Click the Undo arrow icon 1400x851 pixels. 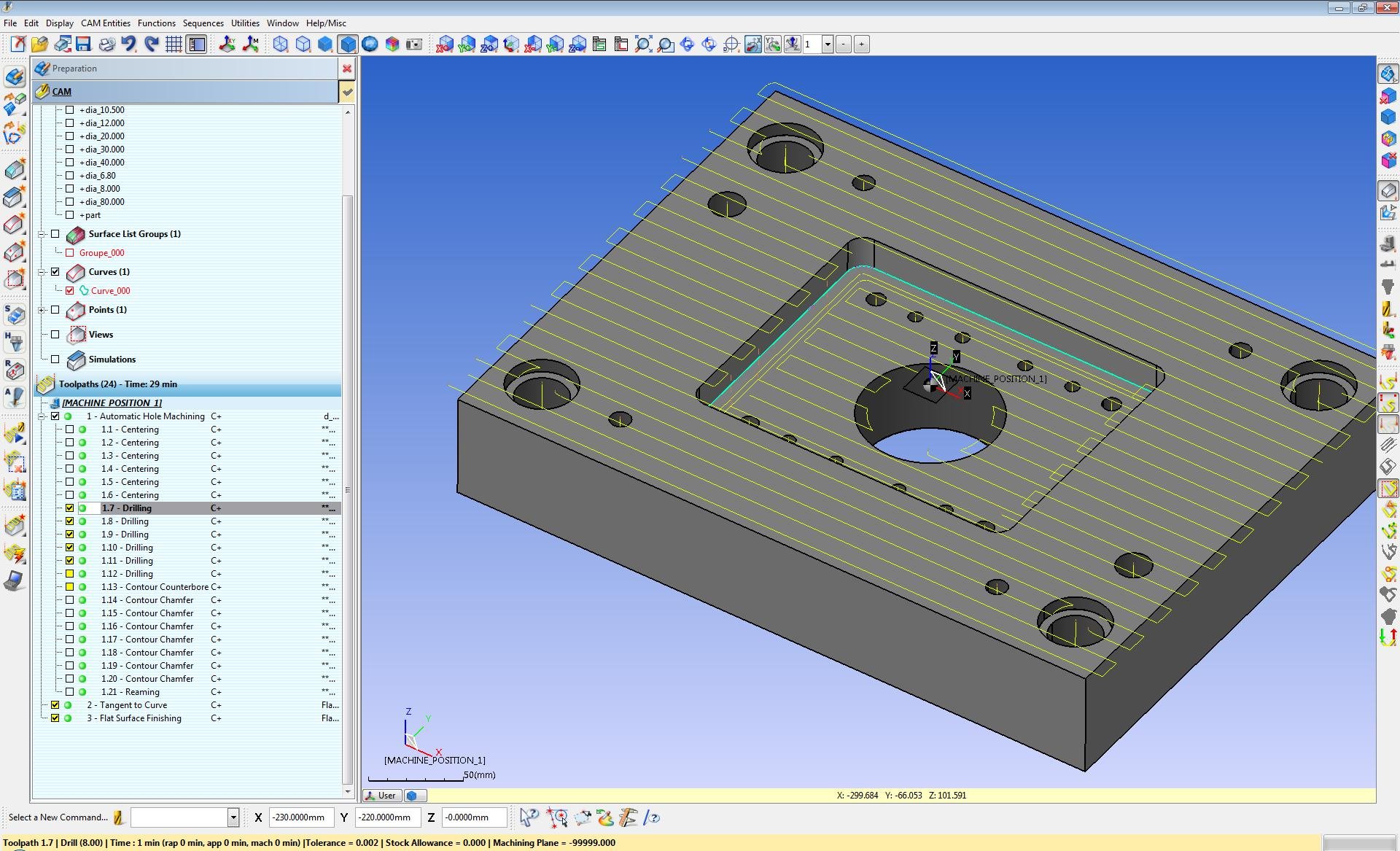click(x=129, y=44)
